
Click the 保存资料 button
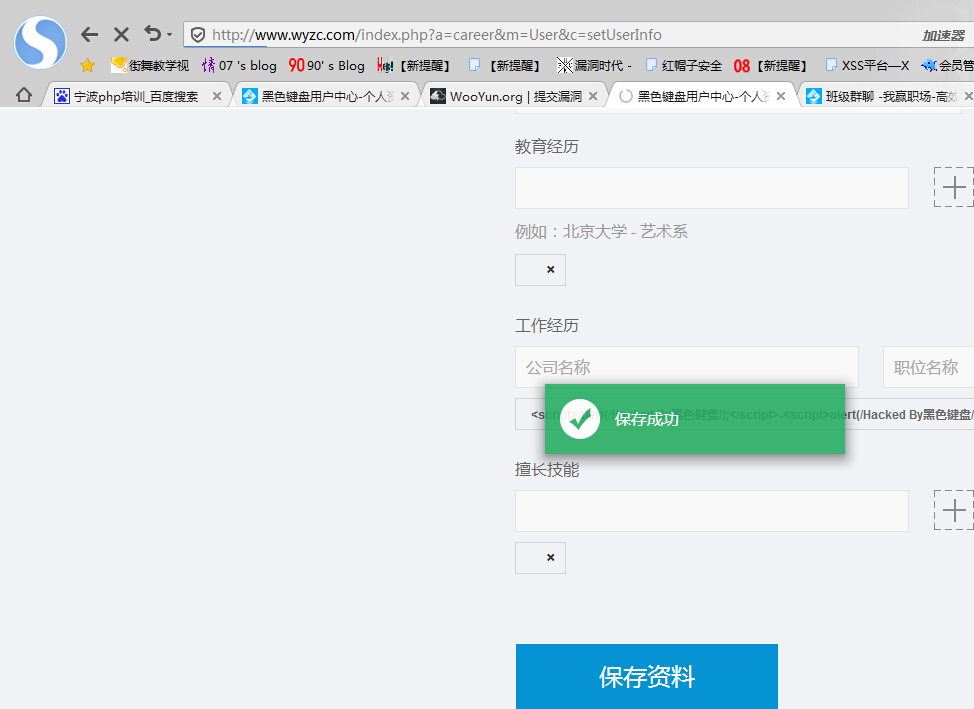[647, 676]
